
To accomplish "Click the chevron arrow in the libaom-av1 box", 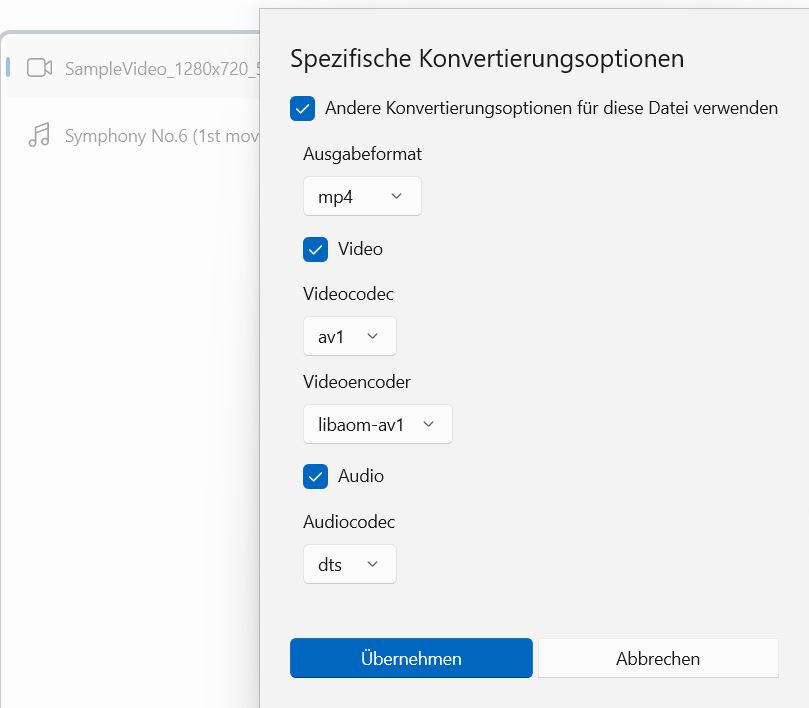I will click(429, 424).
